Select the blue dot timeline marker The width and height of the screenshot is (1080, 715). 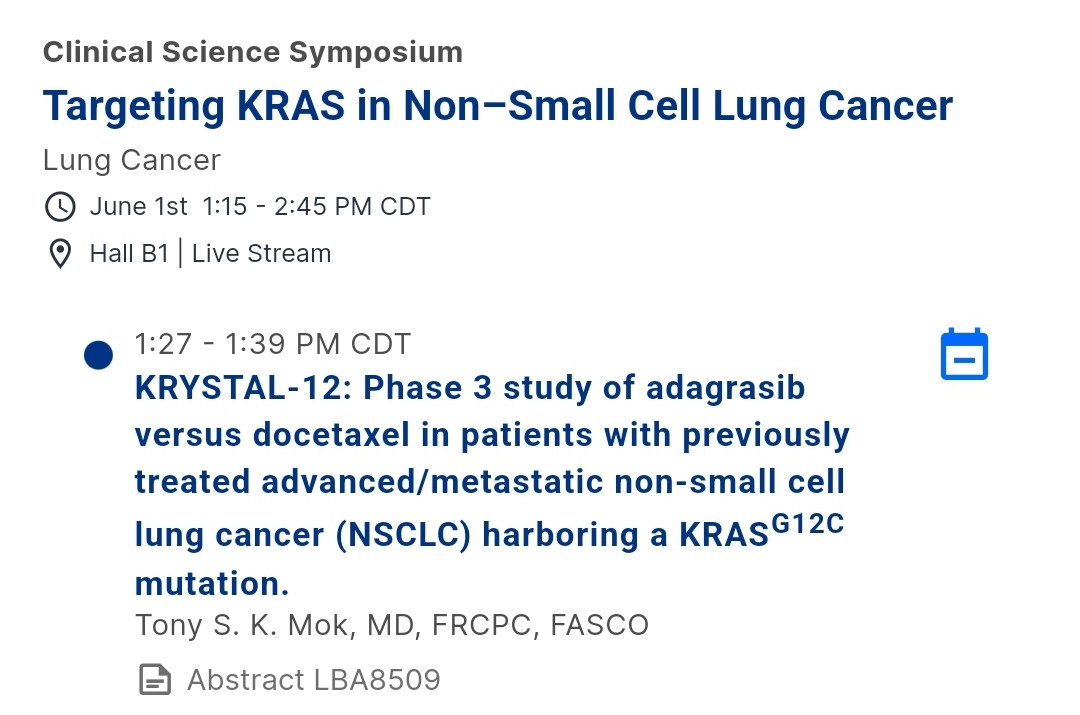point(98,355)
